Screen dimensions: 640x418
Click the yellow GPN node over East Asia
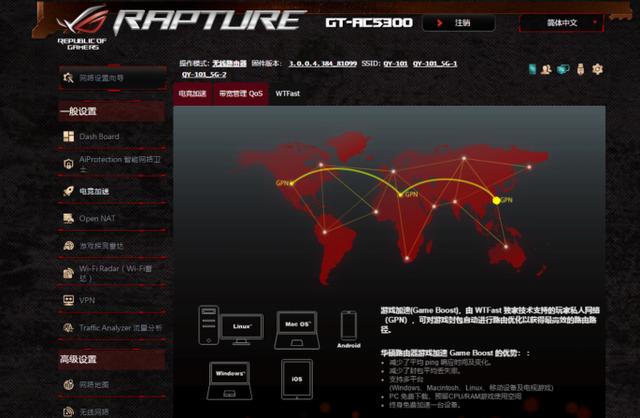[496, 200]
